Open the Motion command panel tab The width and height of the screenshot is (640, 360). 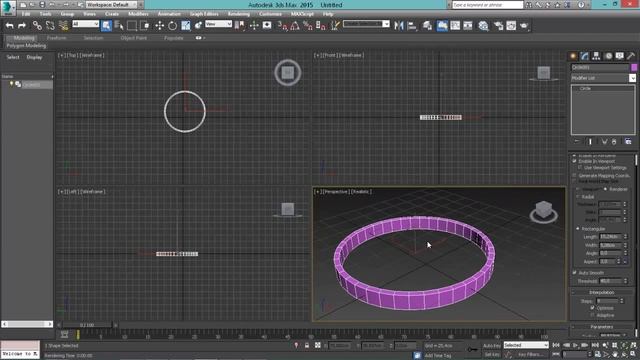[608, 56]
